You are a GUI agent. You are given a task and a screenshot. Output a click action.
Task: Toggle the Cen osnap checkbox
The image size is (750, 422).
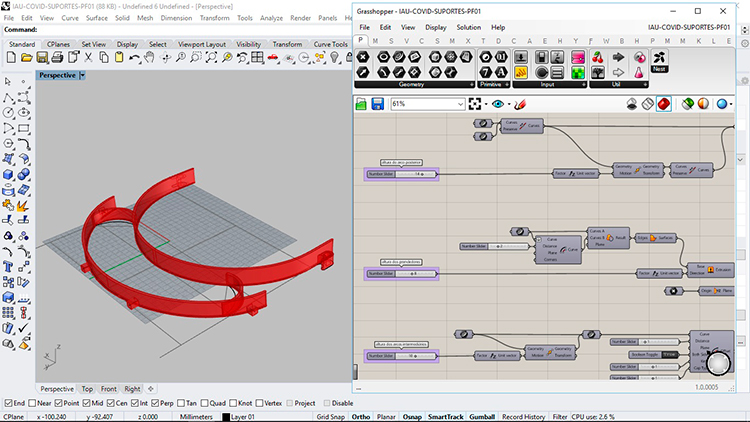tap(110, 403)
